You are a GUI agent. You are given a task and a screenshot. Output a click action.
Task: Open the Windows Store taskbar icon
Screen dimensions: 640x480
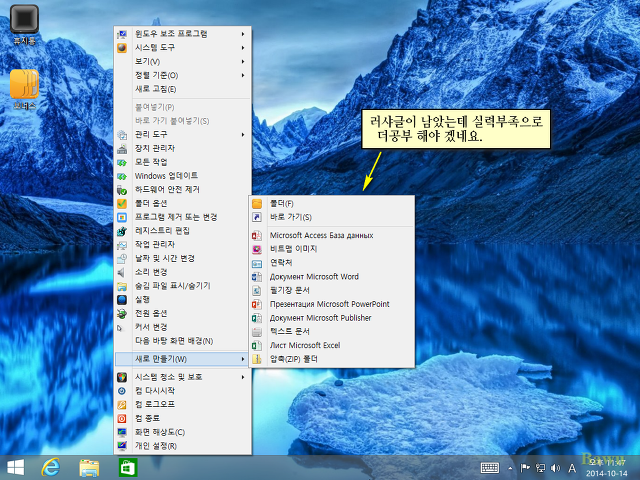[128, 468]
